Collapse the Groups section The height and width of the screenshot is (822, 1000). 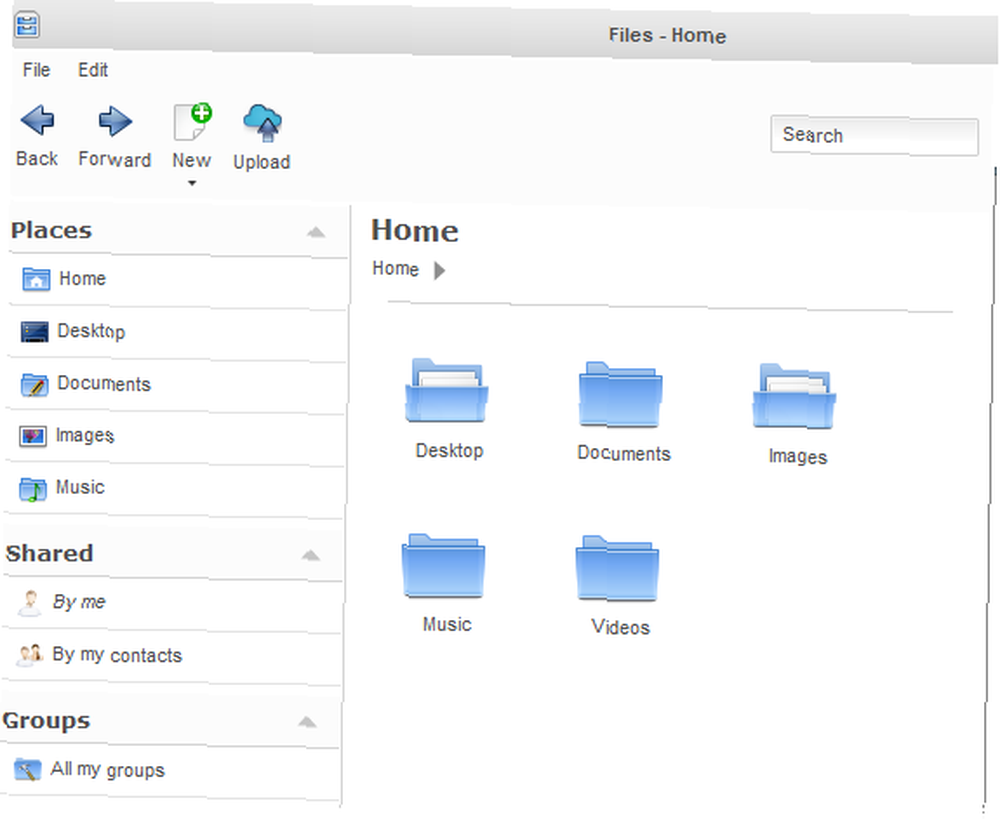point(307,722)
